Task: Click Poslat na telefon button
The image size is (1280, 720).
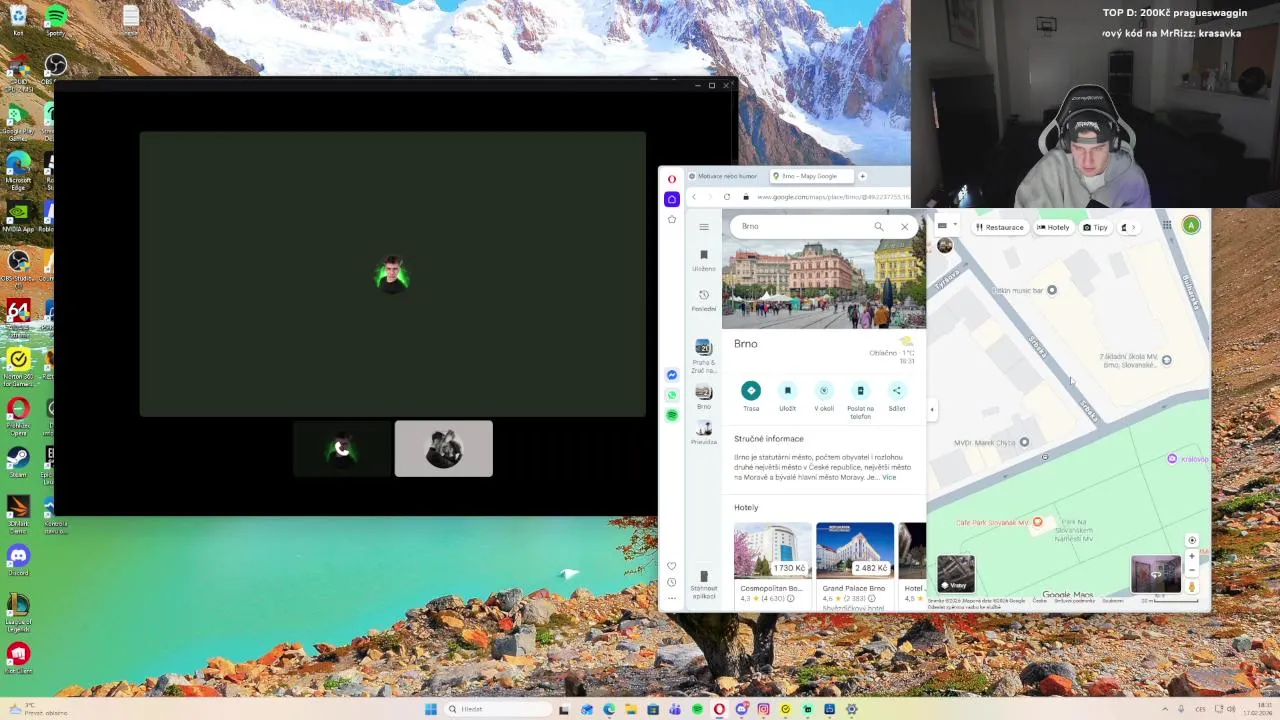Action: [860, 400]
